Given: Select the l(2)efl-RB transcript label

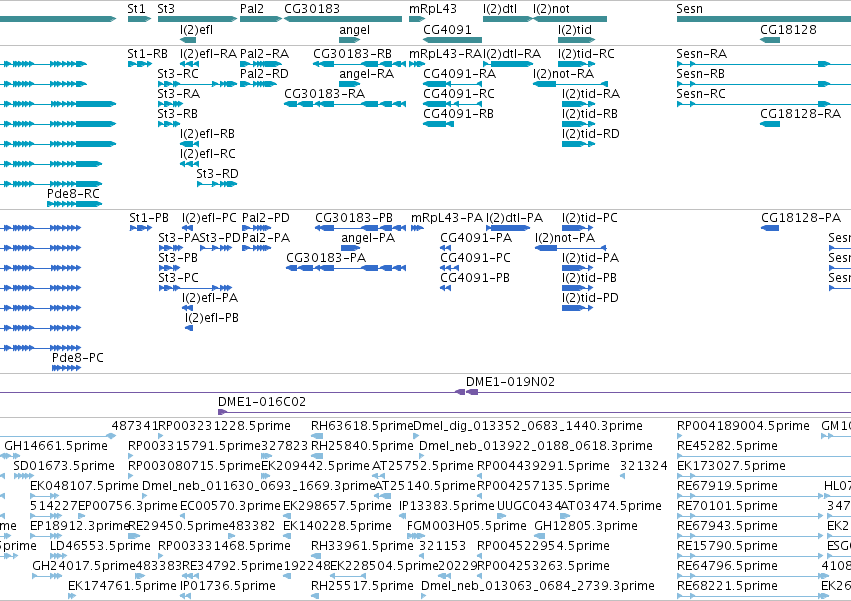Looking at the screenshot, I should [x=207, y=134].
